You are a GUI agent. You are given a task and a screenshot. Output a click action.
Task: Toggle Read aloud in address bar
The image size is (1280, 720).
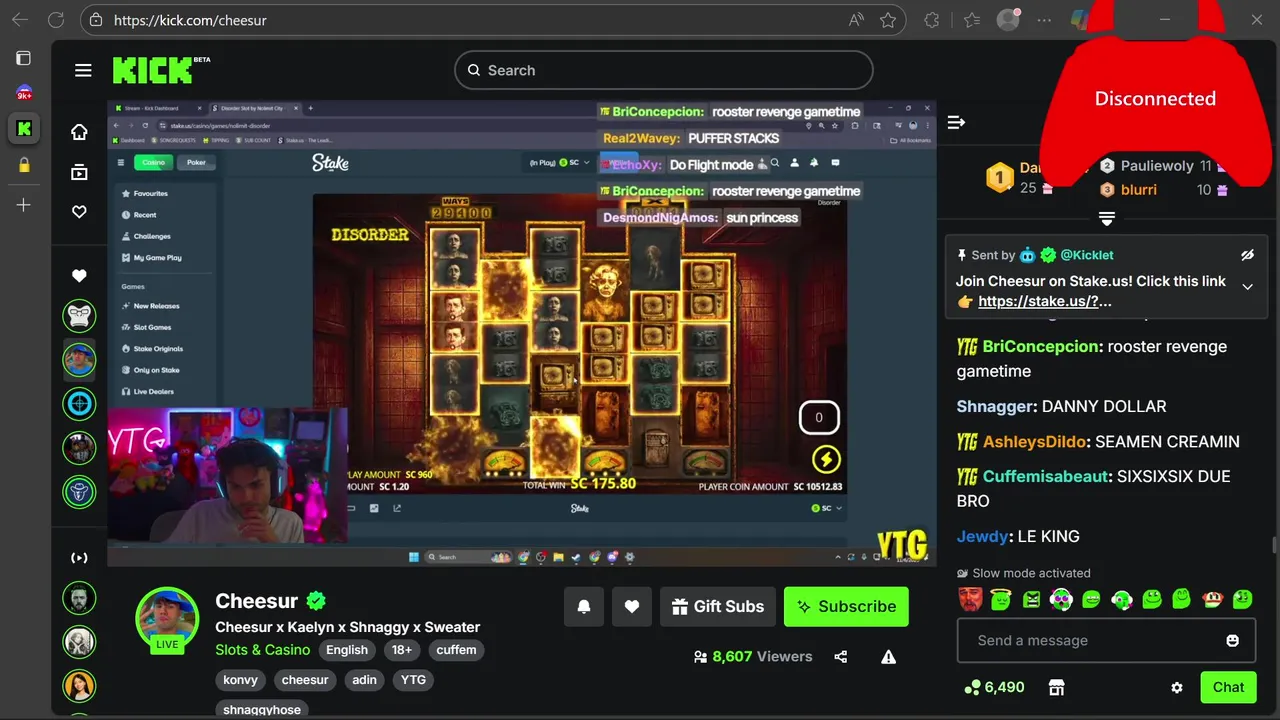(x=856, y=20)
